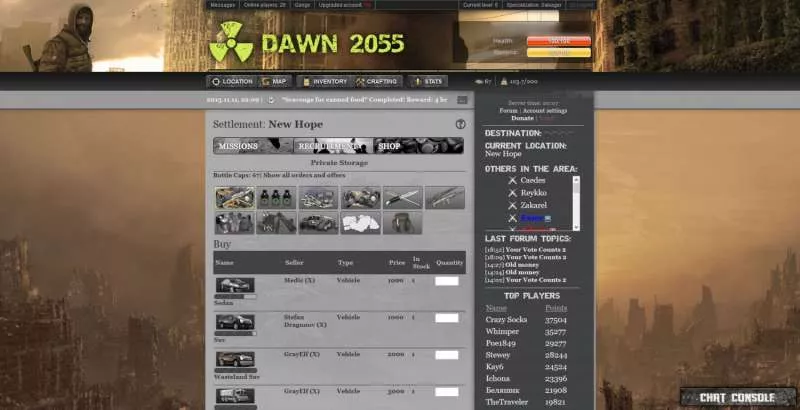Select the rifle shop category

click(x=445, y=198)
